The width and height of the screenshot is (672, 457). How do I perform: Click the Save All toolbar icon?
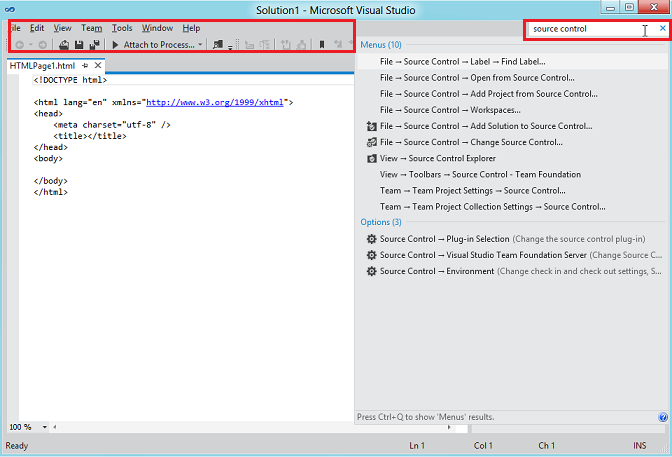click(94, 45)
